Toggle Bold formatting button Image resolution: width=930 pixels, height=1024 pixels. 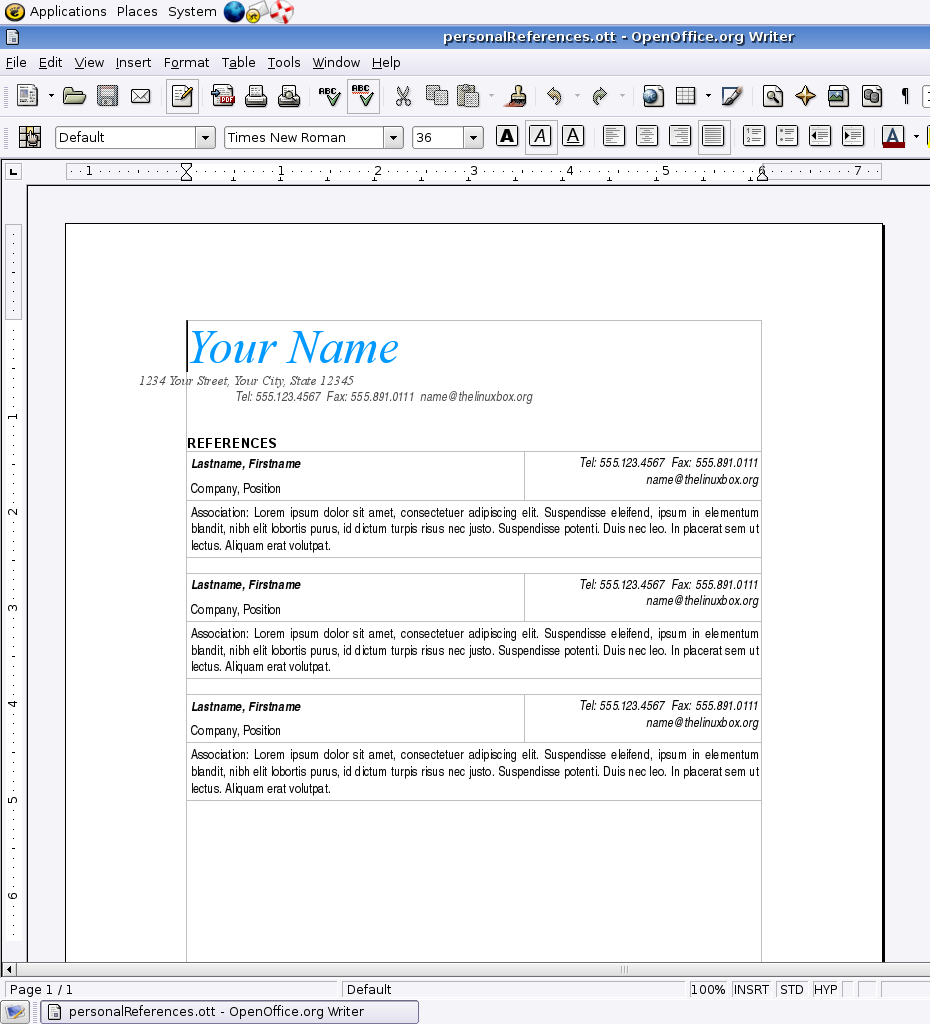tap(507, 136)
